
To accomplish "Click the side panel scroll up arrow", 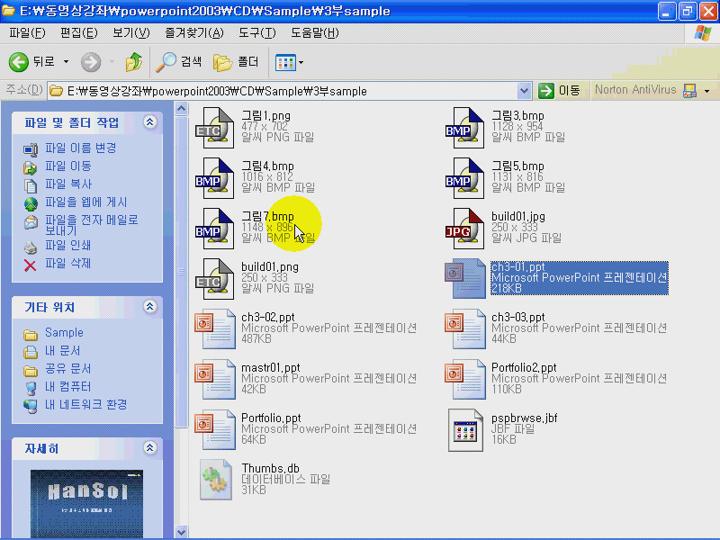I will pos(181,109).
